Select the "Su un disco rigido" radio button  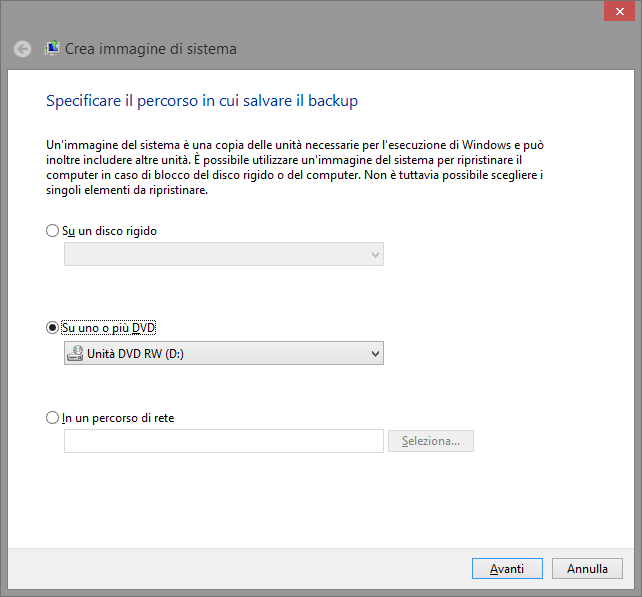coord(53,231)
